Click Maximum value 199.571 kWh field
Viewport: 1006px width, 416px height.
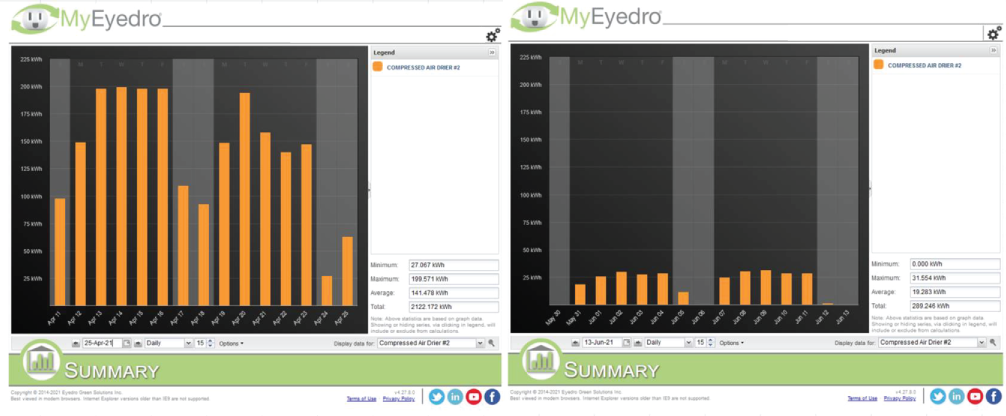pos(454,279)
